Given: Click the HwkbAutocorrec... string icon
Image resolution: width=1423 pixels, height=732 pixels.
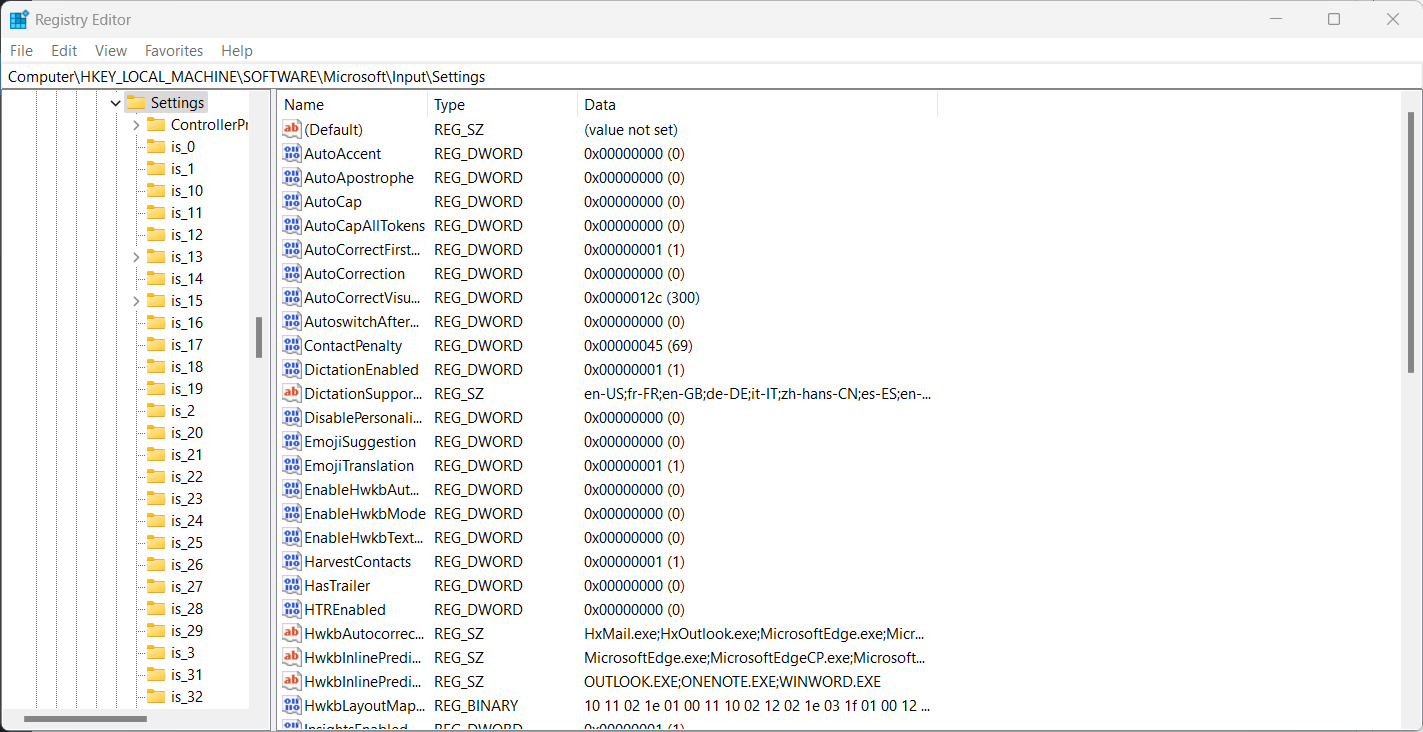Looking at the screenshot, I should point(292,633).
